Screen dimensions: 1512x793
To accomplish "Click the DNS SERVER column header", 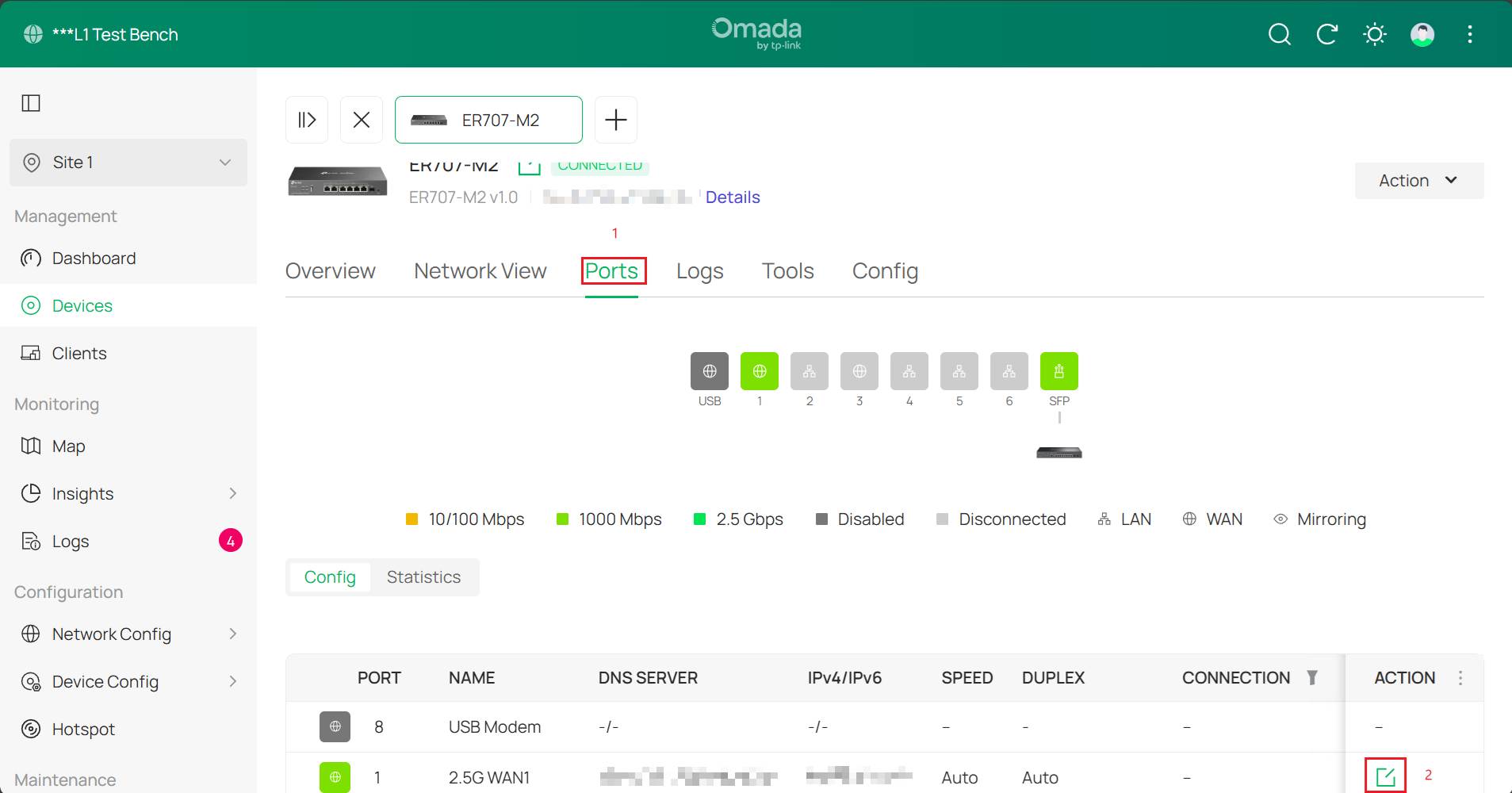I will point(649,678).
